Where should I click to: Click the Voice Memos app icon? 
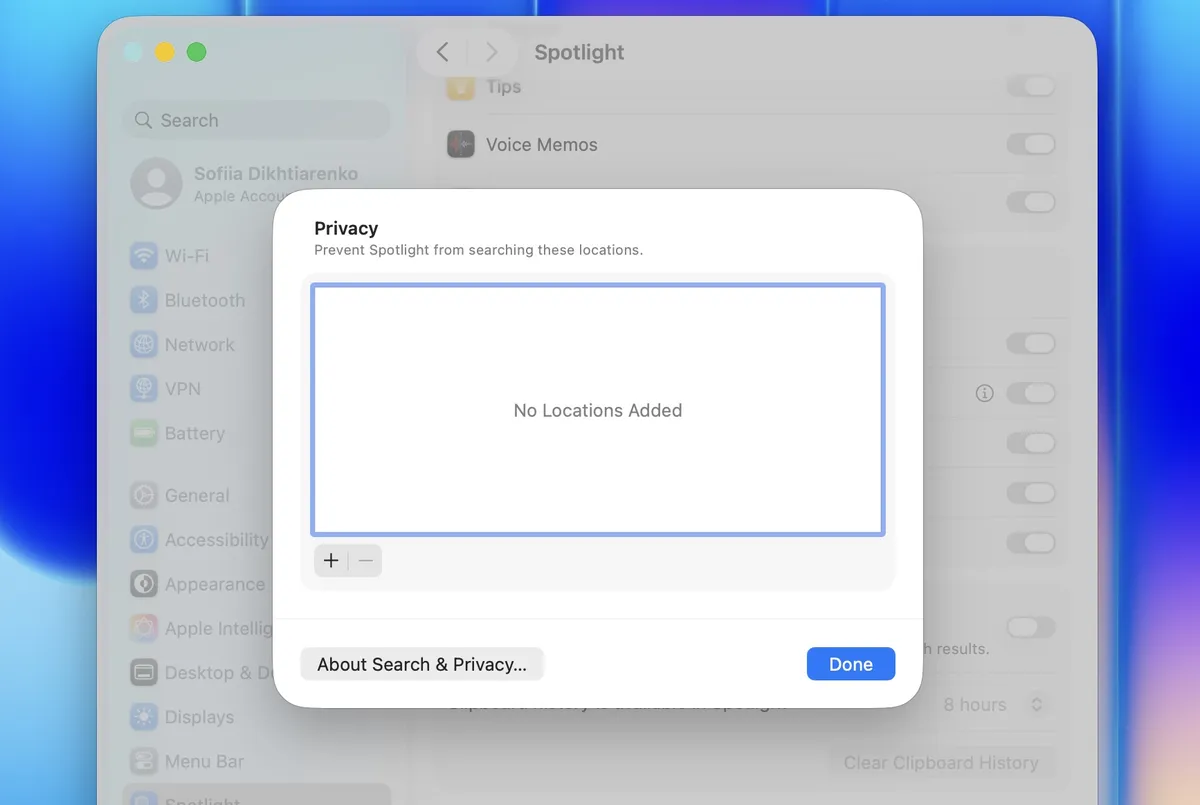pyautogui.click(x=460, y=145)
